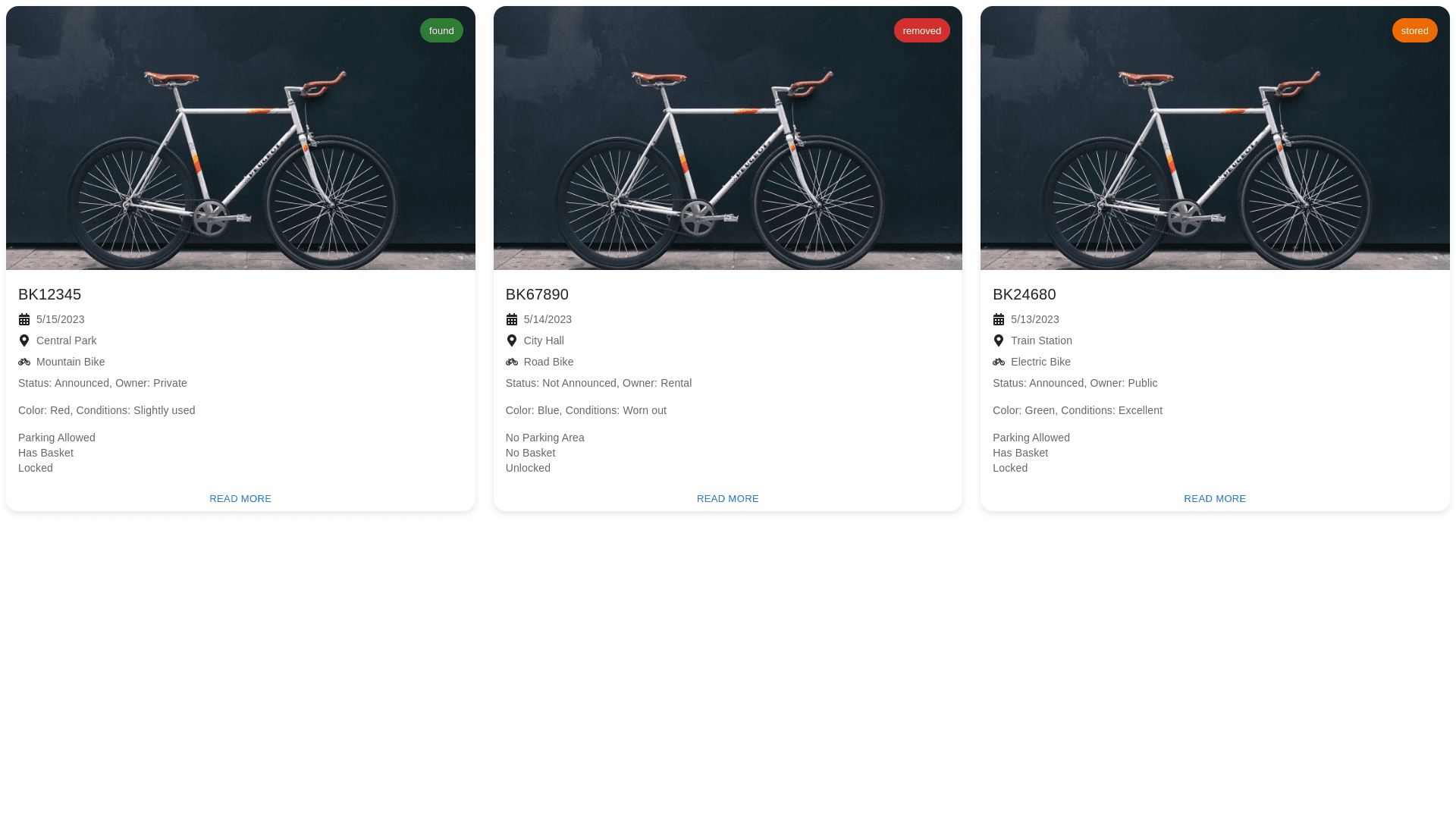
Task: Click the location pin icon beside City Hall
Action: (x=512, y=340)
